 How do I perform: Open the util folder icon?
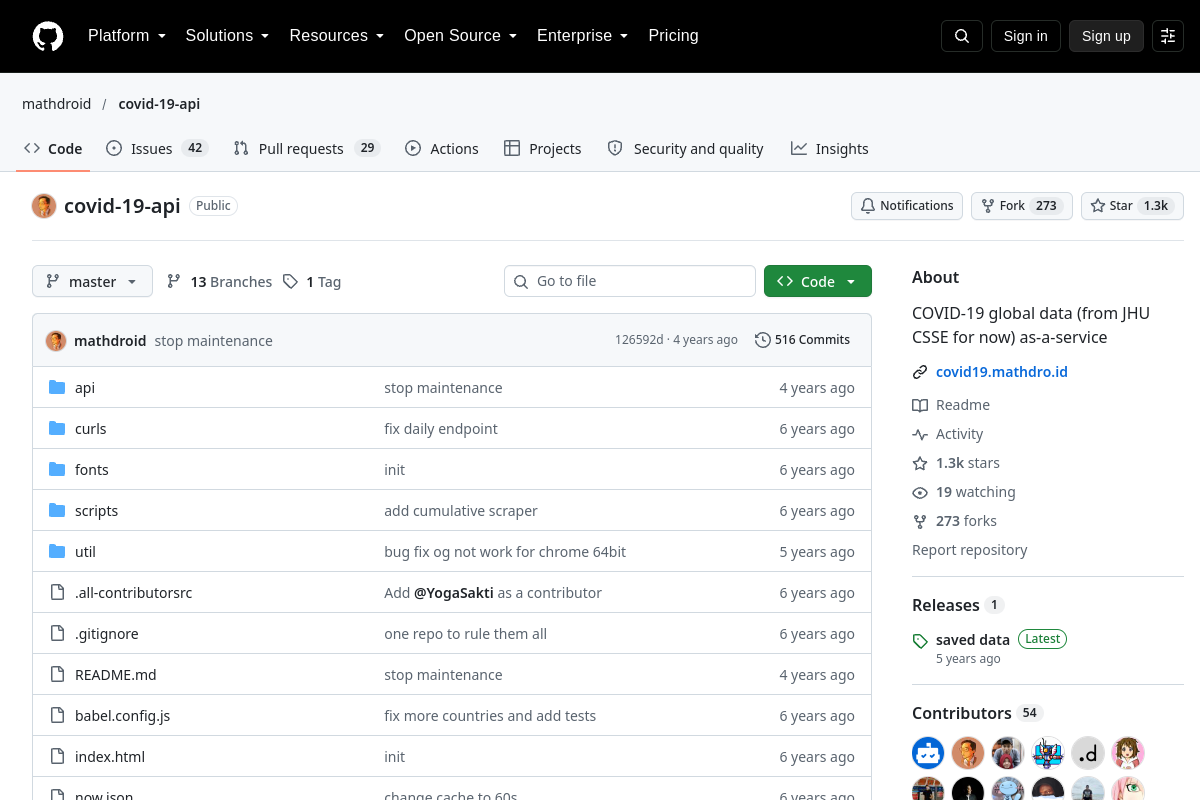[57, 551]
